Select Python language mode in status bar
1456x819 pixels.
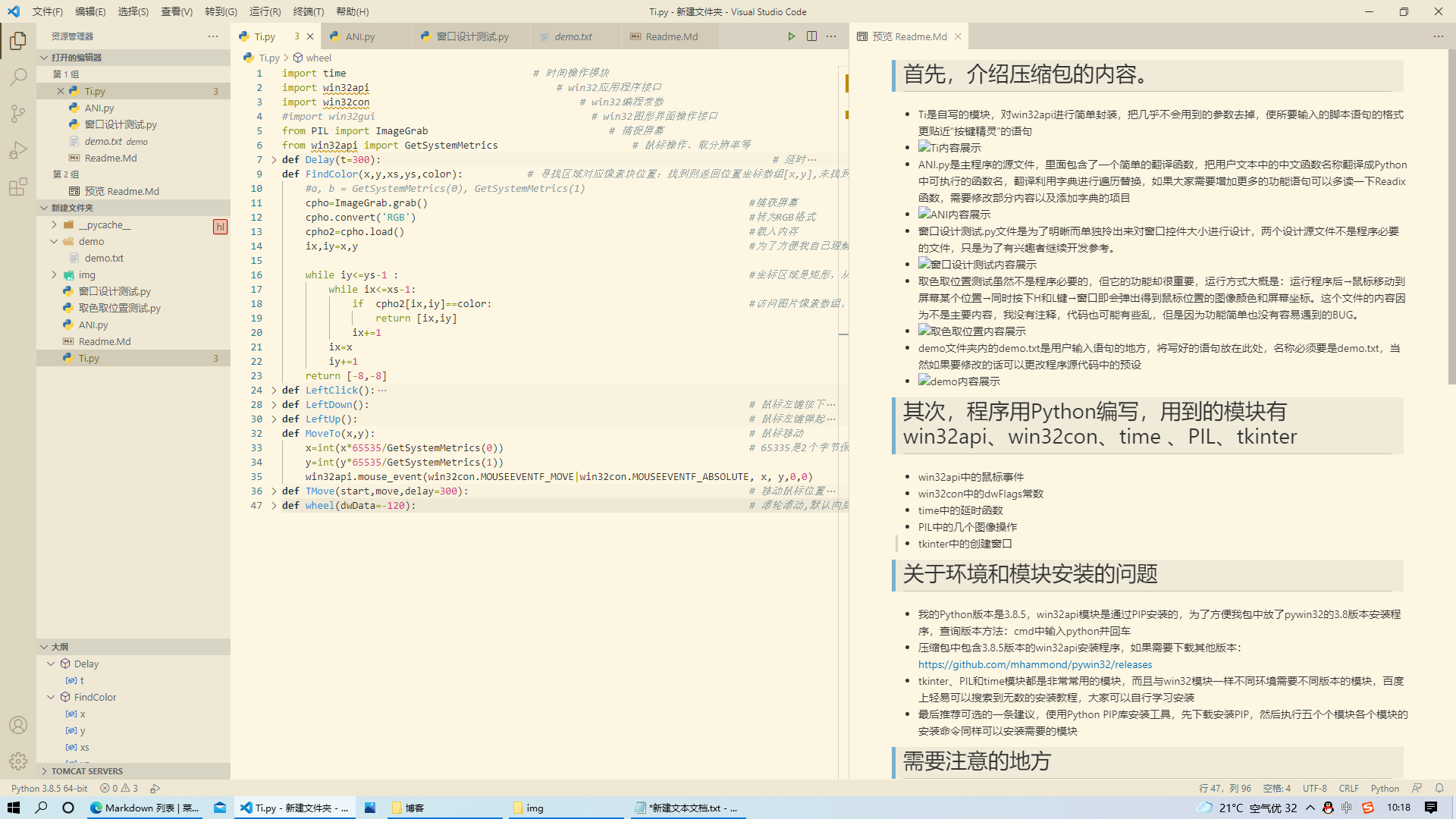[x=1385, y=788]
